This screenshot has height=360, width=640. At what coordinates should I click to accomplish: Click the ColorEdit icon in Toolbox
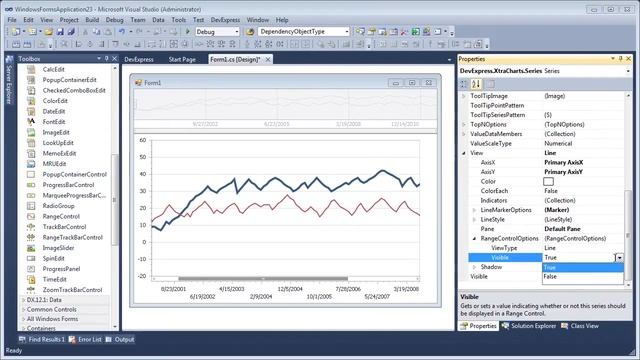click(31, 101)
